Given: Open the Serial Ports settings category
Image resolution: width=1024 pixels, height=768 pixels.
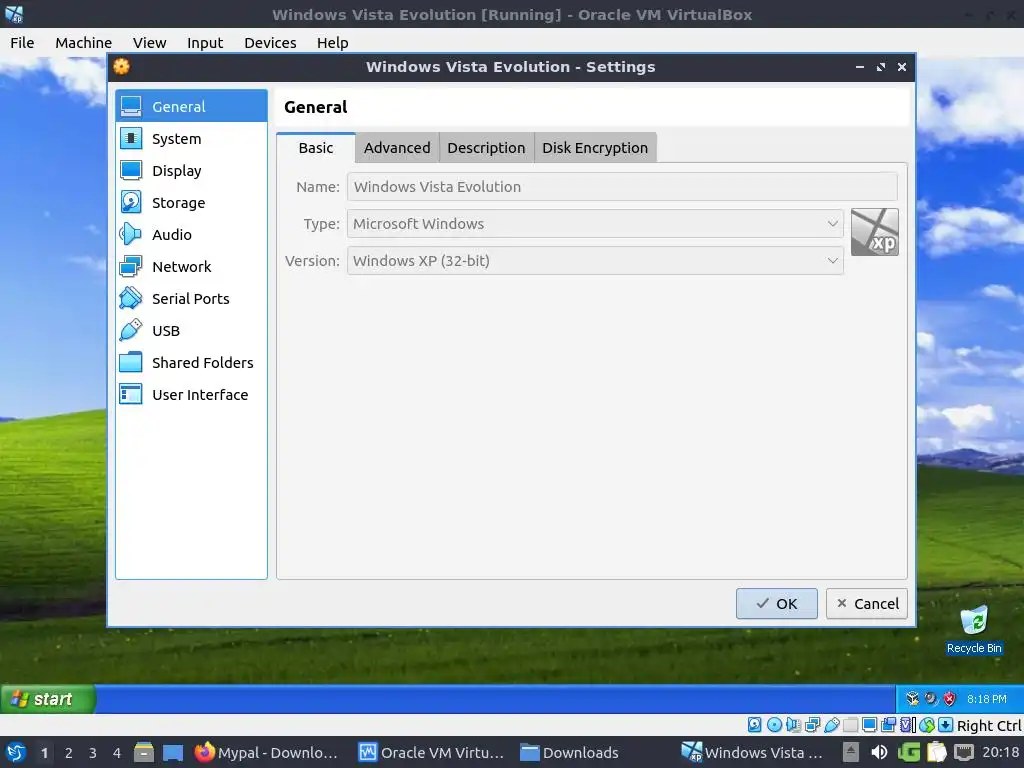Looking at the screenshot, I should [191, 298].
